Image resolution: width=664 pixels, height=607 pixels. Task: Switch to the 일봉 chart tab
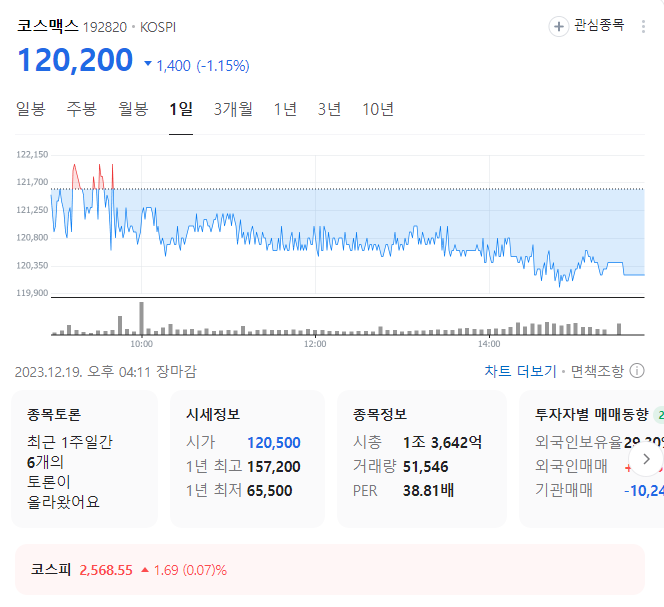(x=30, y=109)
